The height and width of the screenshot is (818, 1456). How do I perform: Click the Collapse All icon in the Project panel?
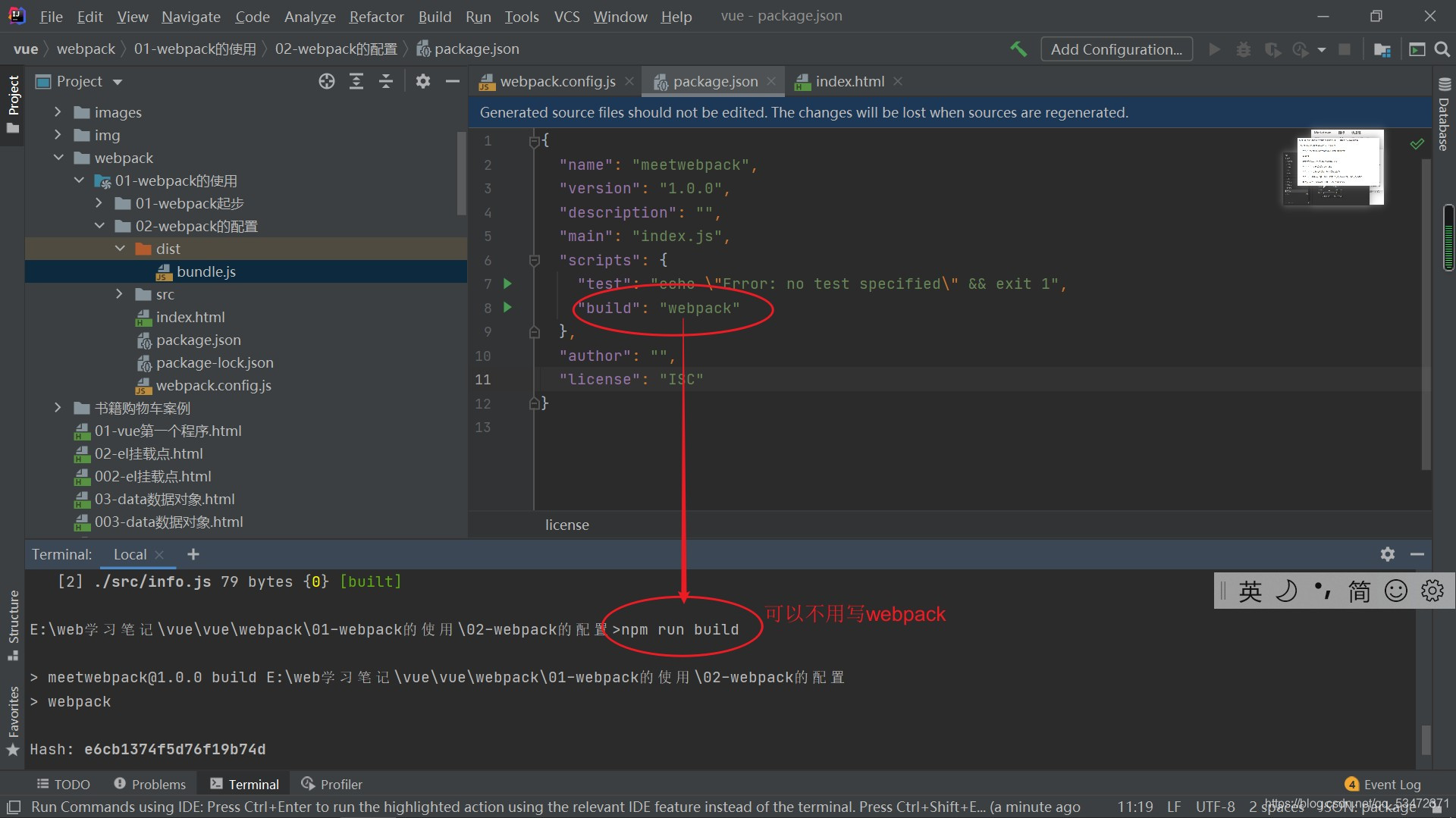[x=386, y=81]
